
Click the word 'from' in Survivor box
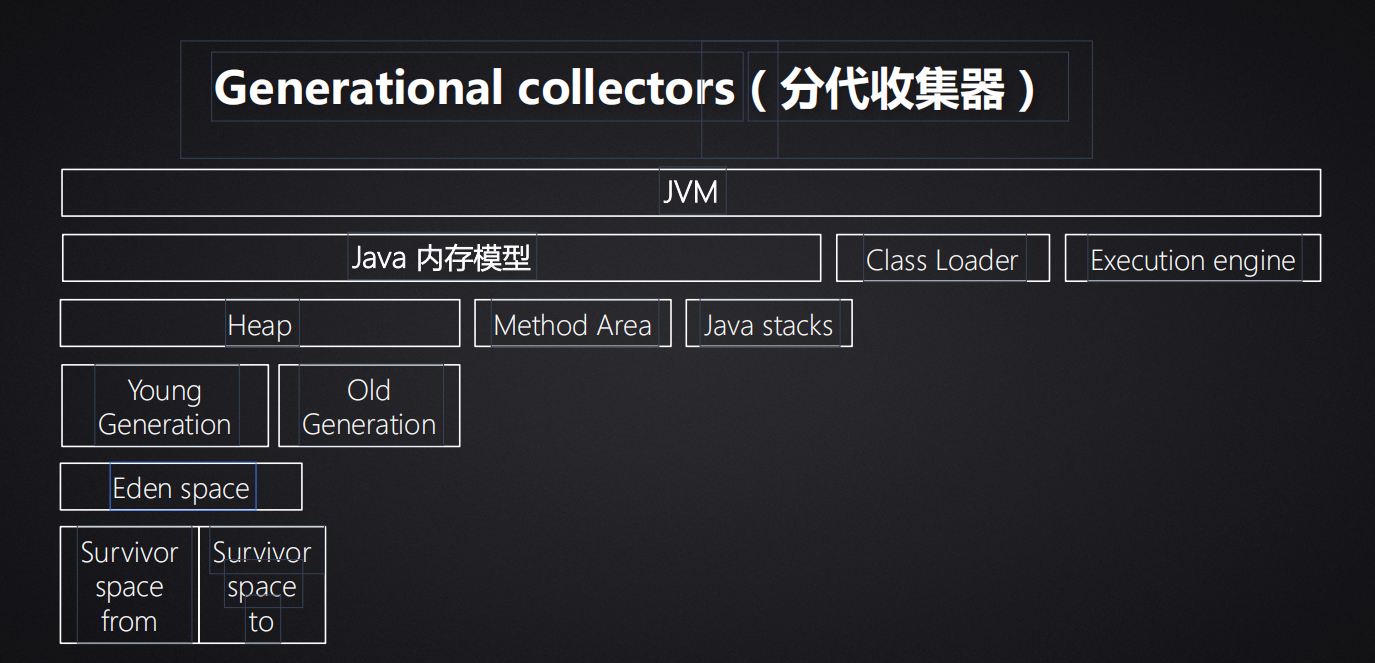coord(129,621)
